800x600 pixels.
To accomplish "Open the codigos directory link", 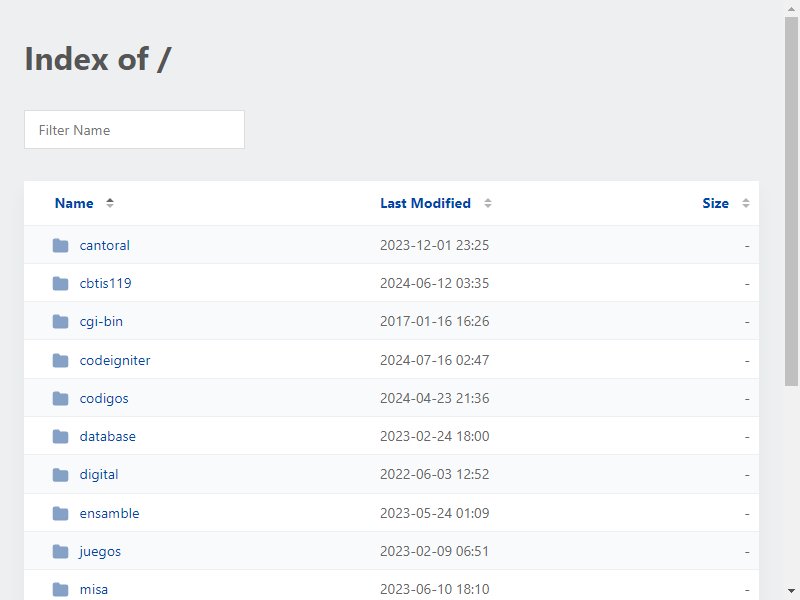I will [x=104, y=398].
